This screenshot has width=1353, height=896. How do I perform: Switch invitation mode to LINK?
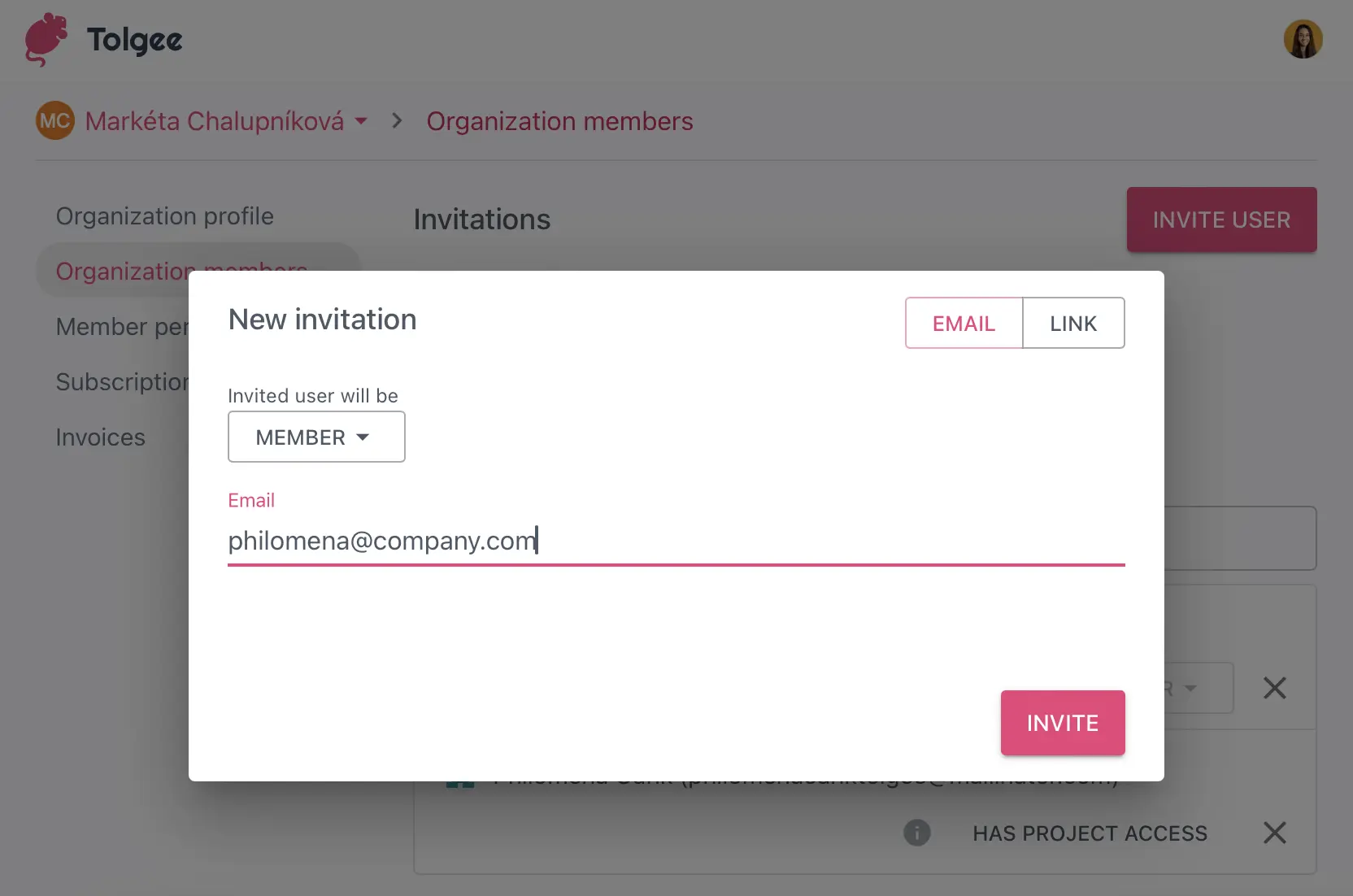[1073, 323]
